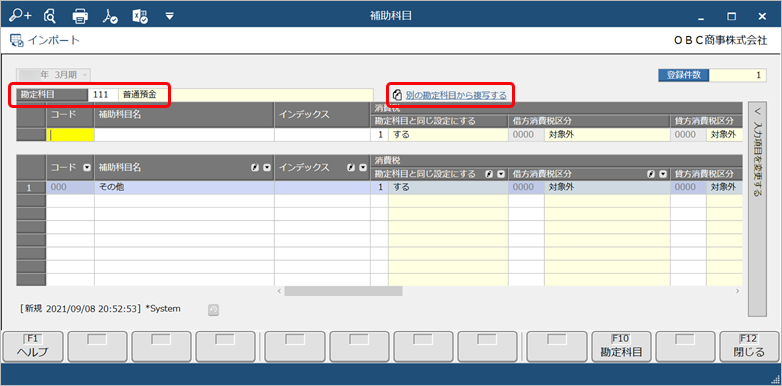Click the 補助科目名 input cell in entry row
Viewport: 782px width, 386px height.
tap(184, 135)
